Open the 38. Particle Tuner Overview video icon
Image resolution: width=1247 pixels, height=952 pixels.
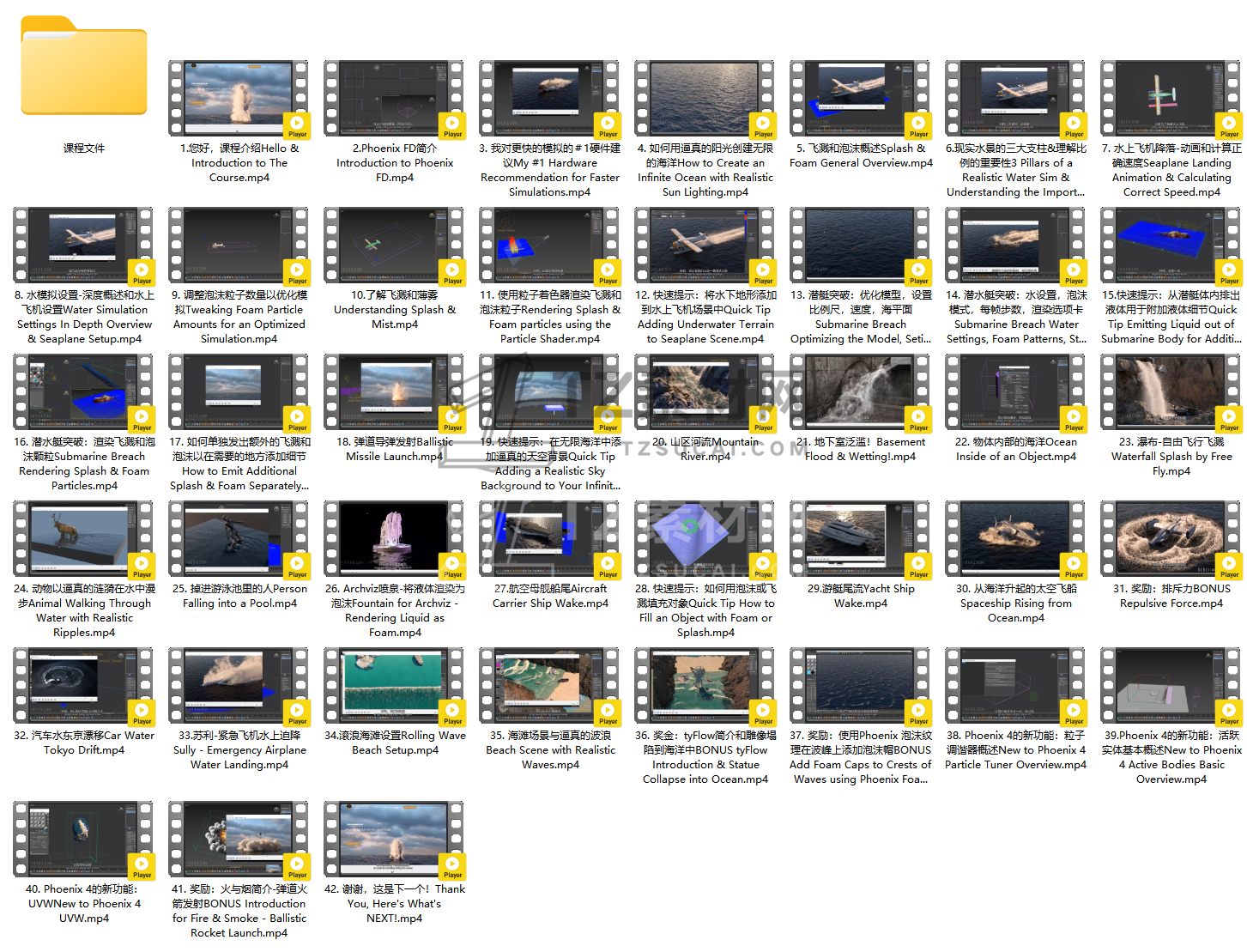pos(1016,687)
